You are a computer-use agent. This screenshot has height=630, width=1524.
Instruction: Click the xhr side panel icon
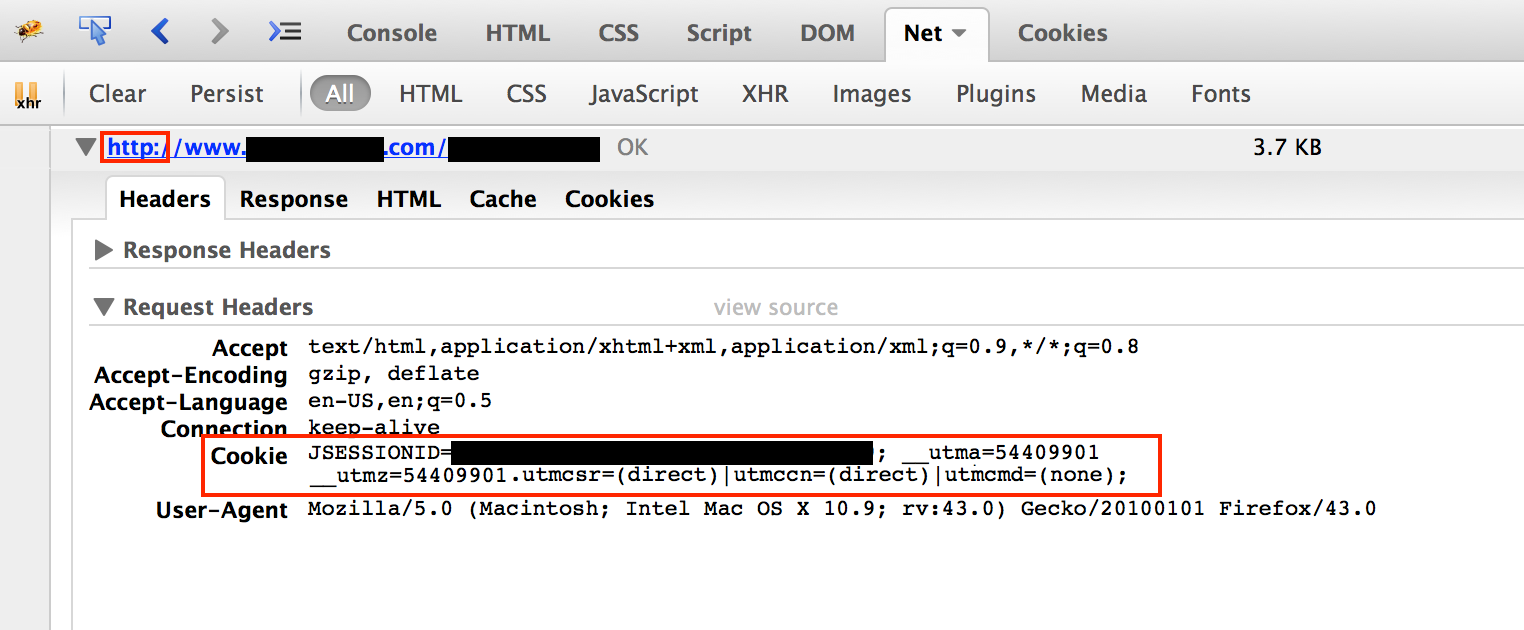28,93
